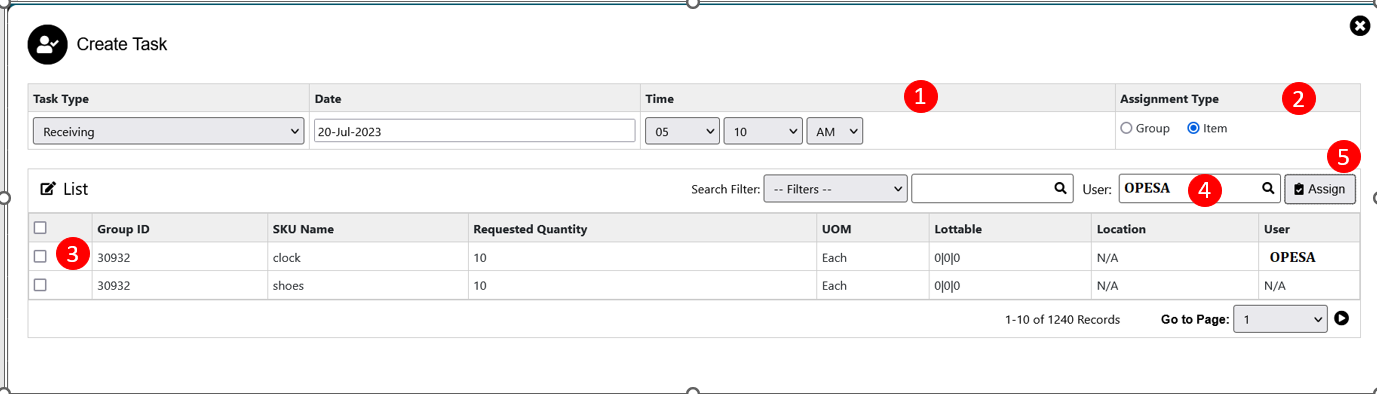Check the shoes row checkbox
Viewport: 1377px width, 394px height.
coord(40,285)
